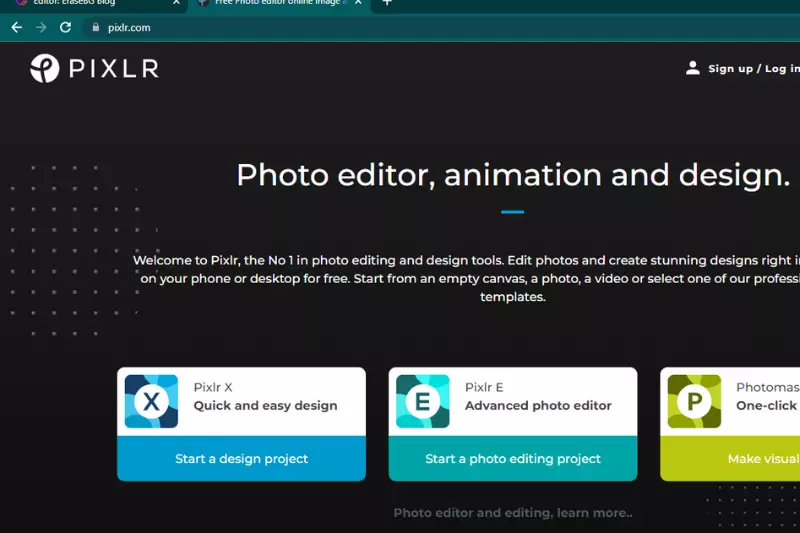The width and height of the screenshot is (800, 533).
Task: Click the Make visual button
Action: coord(730,459)
